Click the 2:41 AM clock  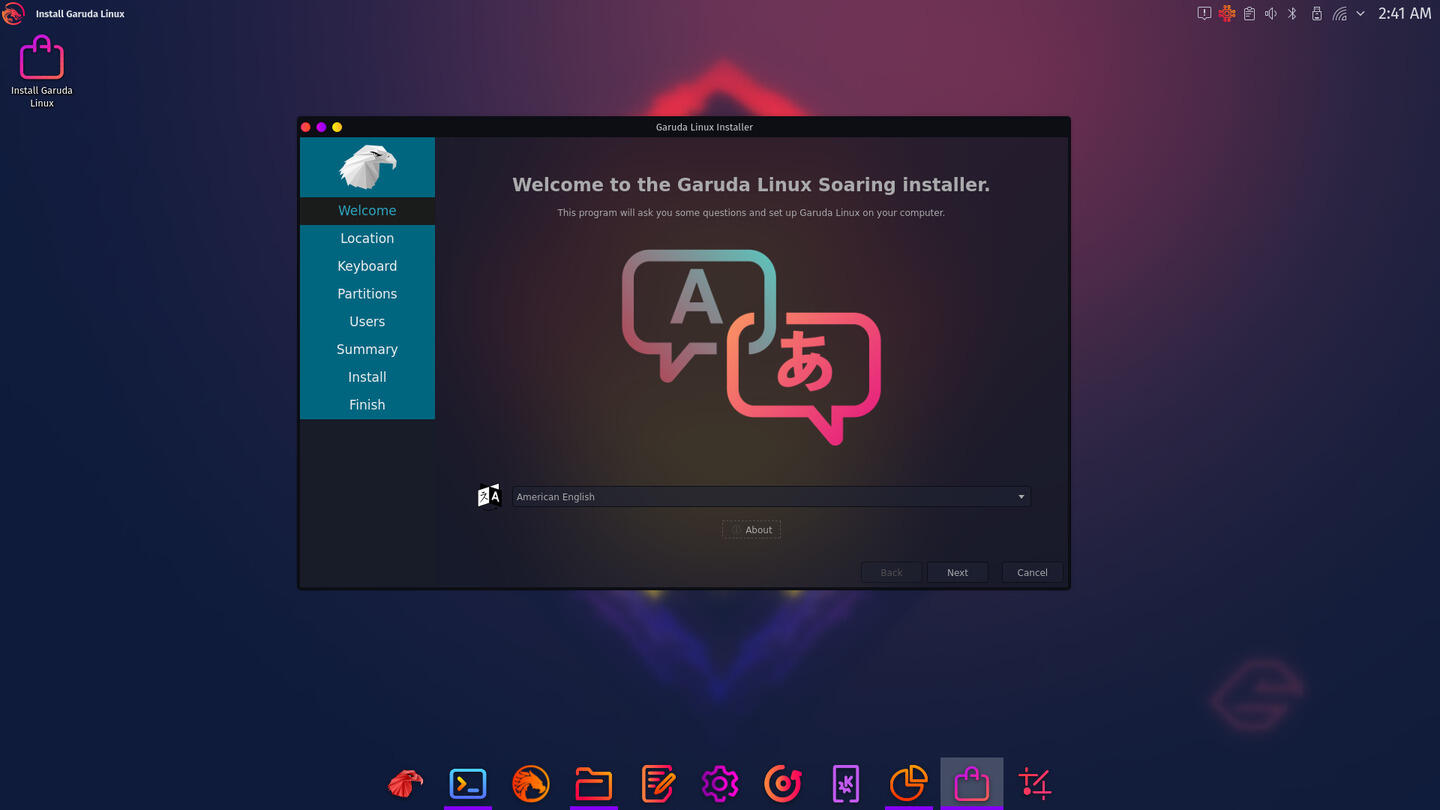[x=1404, y=14]
